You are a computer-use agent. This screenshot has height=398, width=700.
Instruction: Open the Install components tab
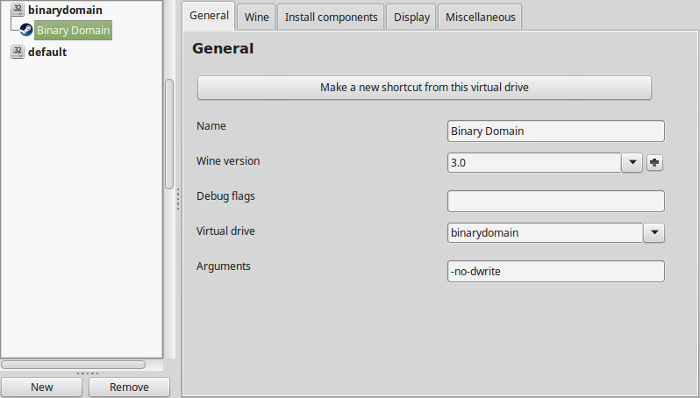(331, 17)
